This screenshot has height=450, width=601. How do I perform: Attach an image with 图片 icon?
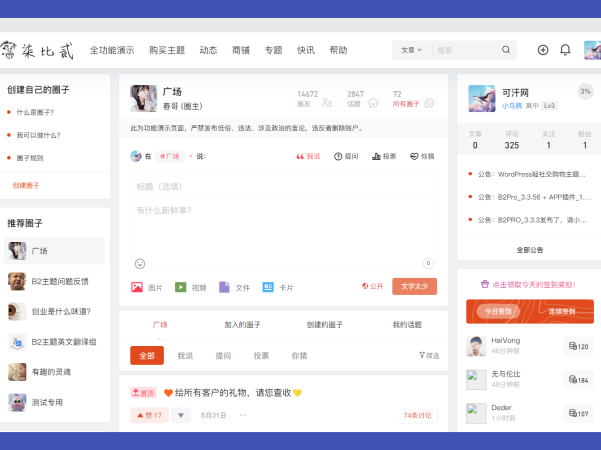click(x=137, y=287)
